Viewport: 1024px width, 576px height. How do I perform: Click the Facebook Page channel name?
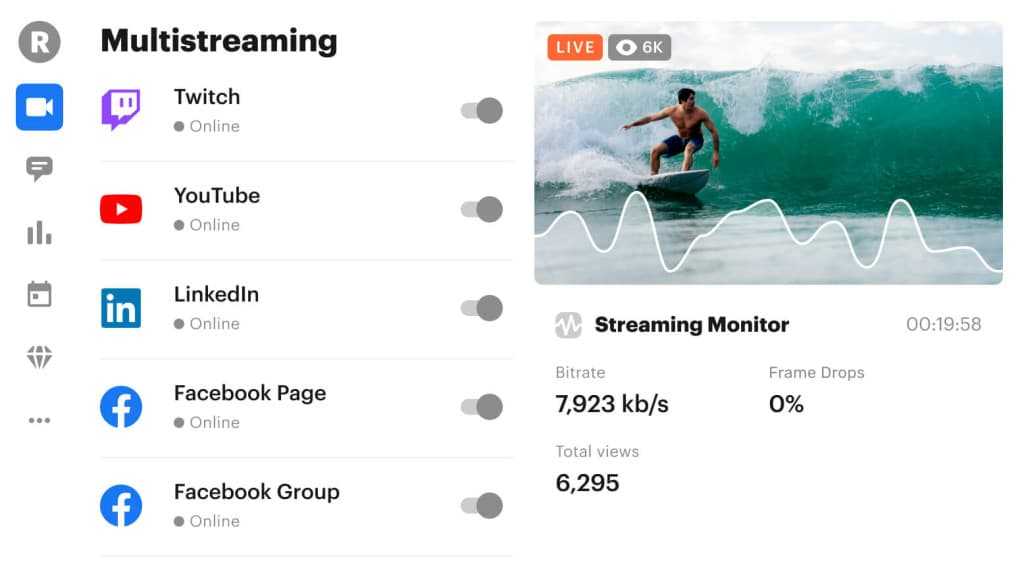[x=250, y=393]
